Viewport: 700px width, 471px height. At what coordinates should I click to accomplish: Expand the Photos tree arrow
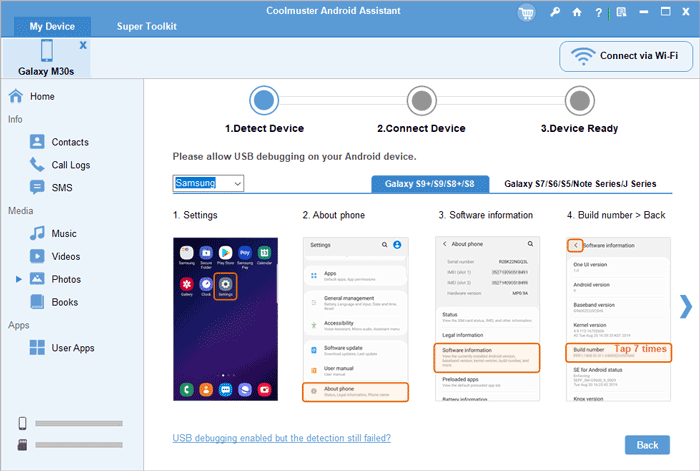coord(18,279)
